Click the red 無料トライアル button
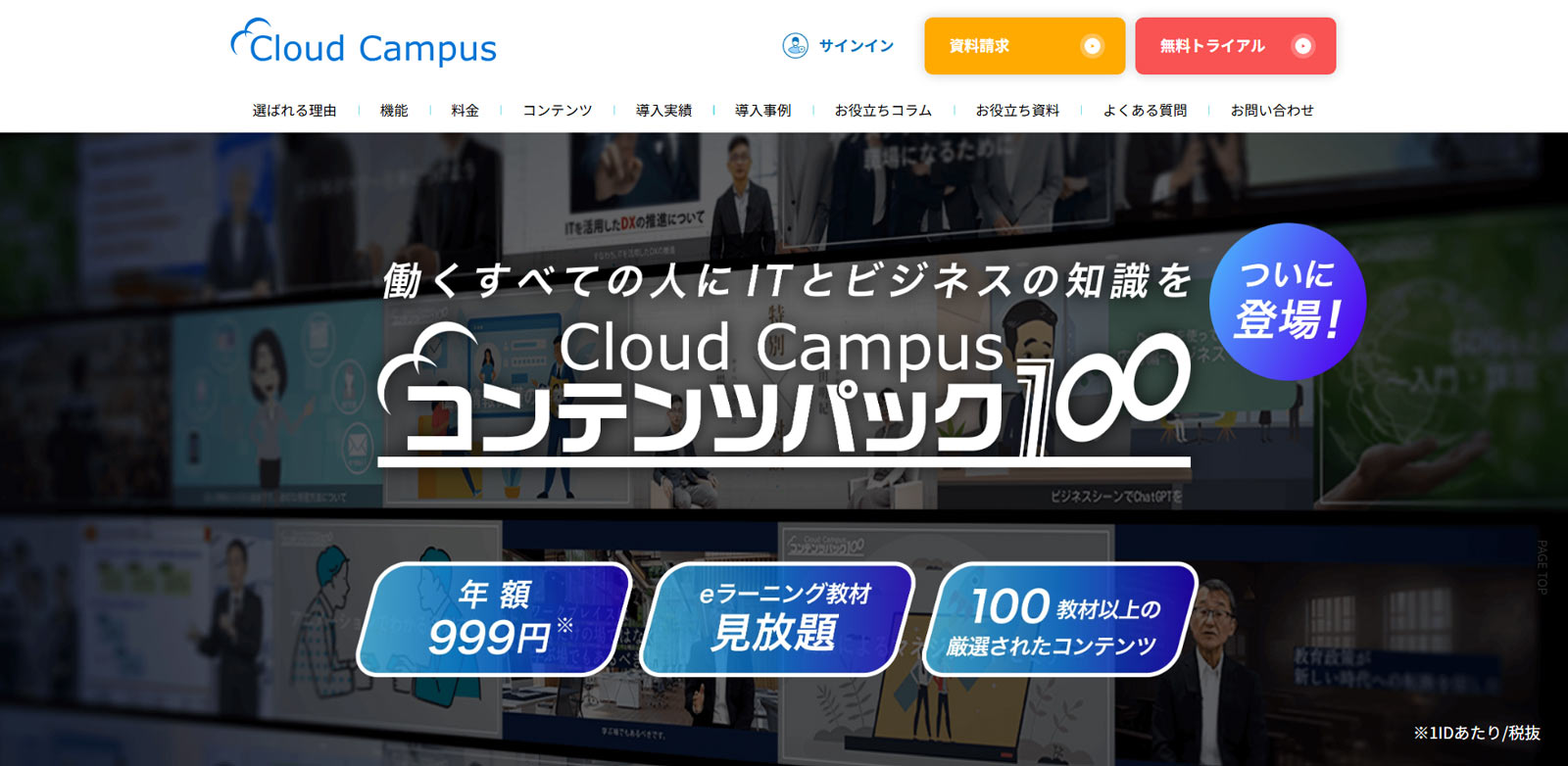This screenshot has height=766, width=1568. click(x=1235, y=46)
